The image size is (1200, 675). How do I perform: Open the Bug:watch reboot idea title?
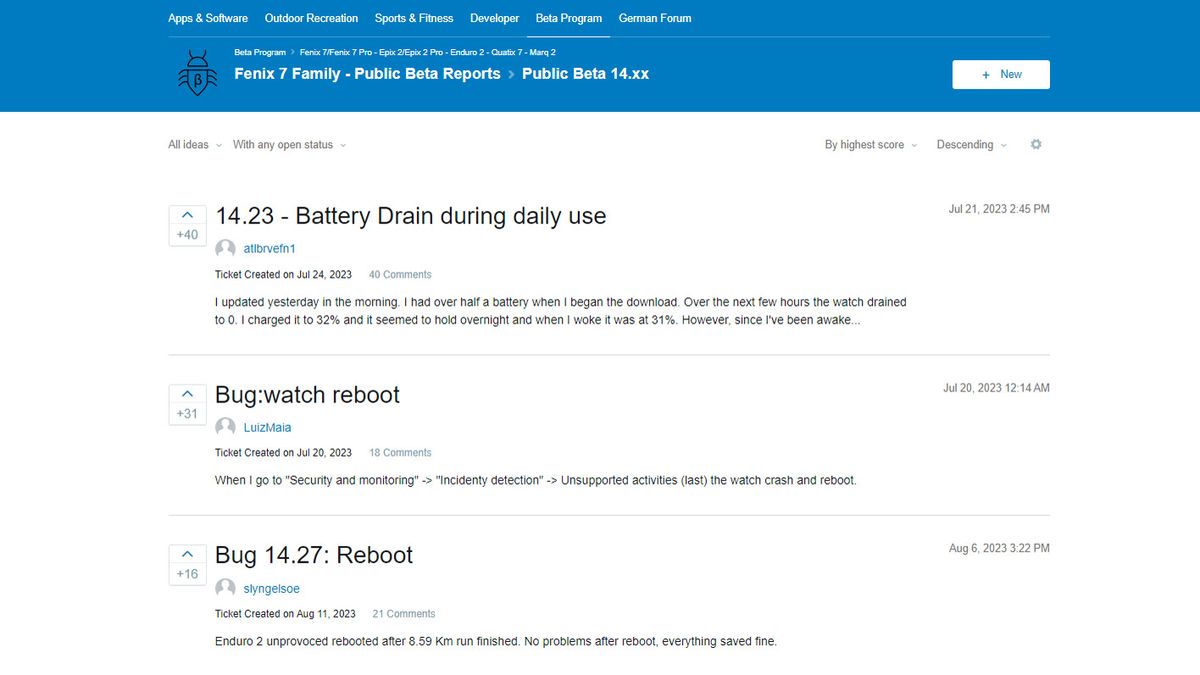pyautogui.click(x=307, y=395)
